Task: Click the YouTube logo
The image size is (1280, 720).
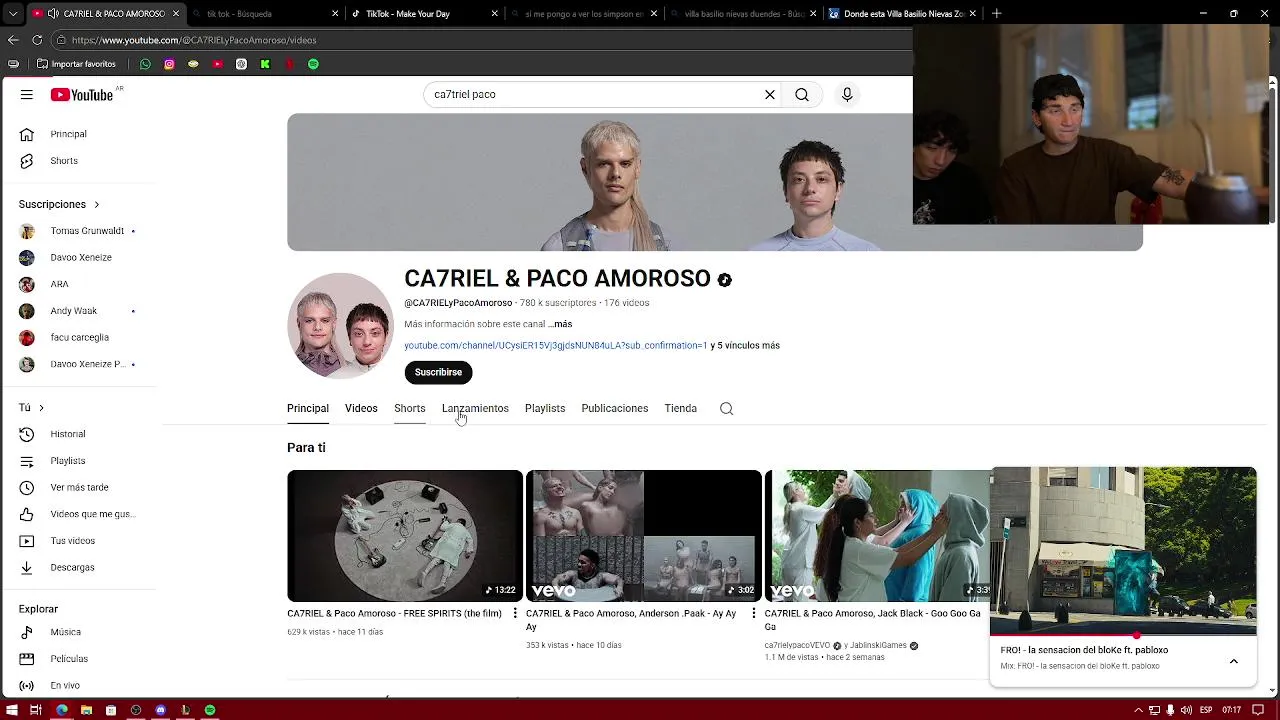Action: coord(82,94)
